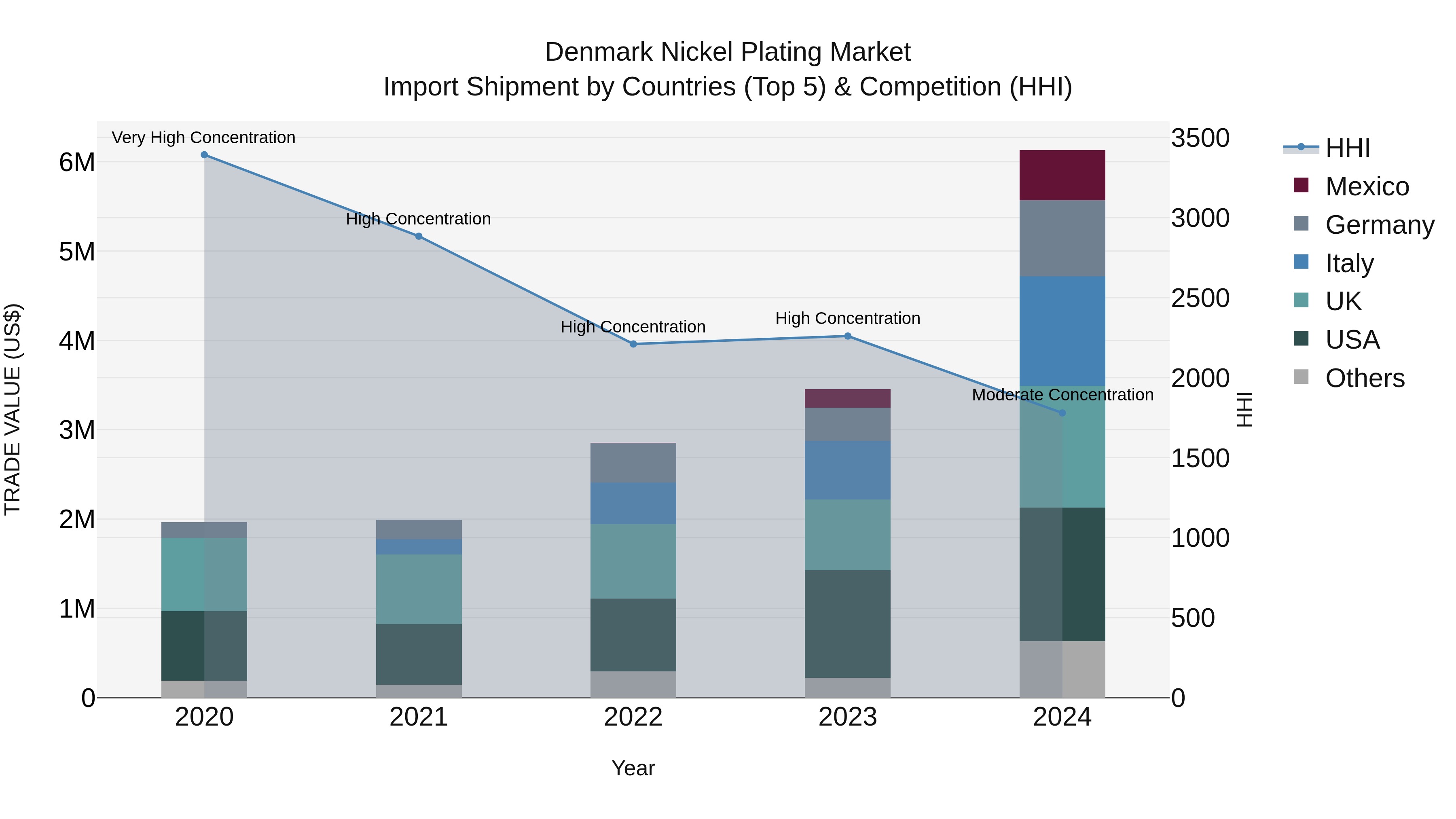Click the UK segment of the 2021 bar
Viewport: 1456px width, 819px height.
pyautogui.click(x=419, y=590)
